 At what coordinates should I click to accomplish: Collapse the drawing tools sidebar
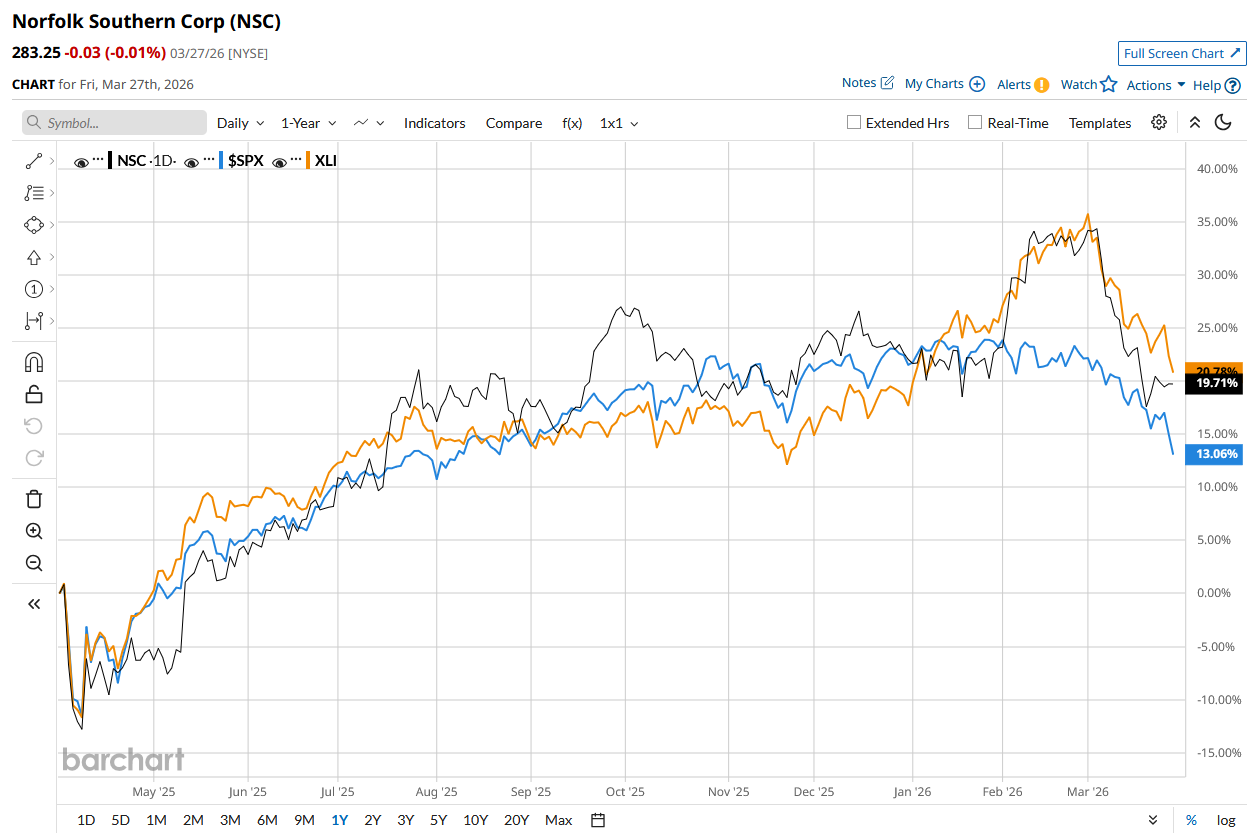click(x=34, y=603)
